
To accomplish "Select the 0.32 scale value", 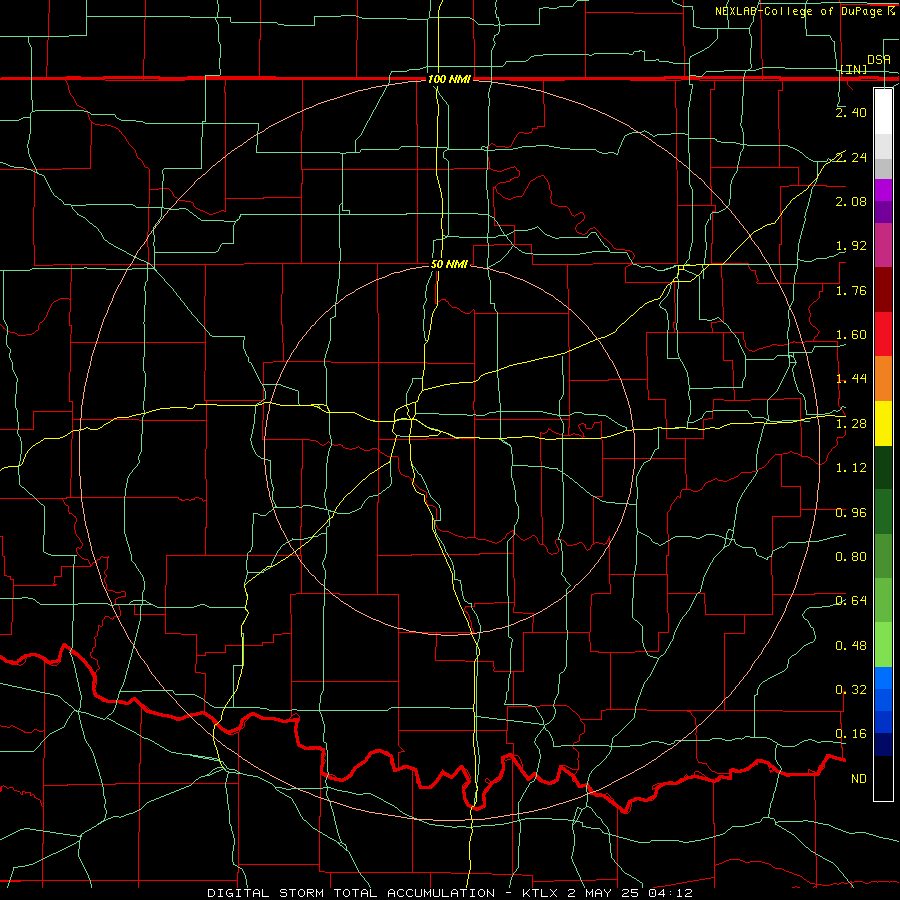I will pyautogui.click(x=851, y=690).
